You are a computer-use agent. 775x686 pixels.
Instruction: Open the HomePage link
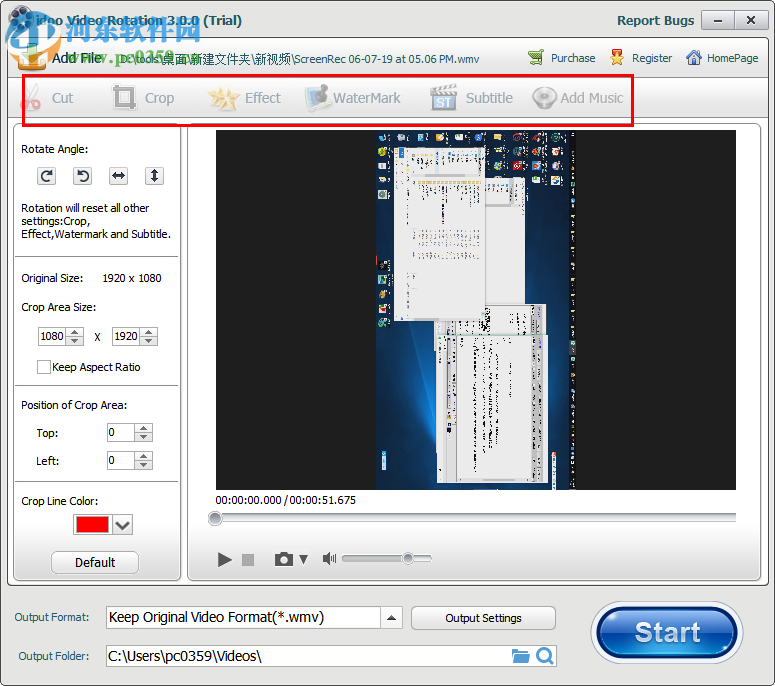pyautogui.click(x=722, y=58)
